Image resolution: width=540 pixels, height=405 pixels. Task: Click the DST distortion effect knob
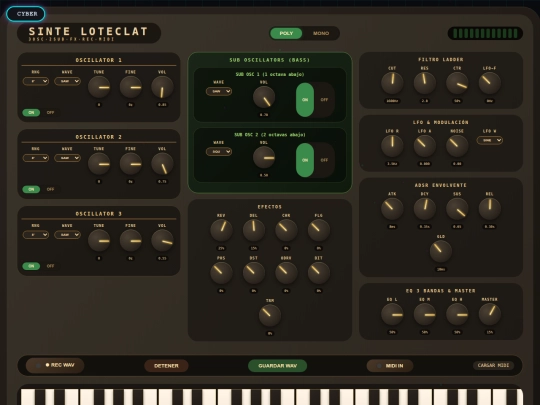(x=253, y=273)
